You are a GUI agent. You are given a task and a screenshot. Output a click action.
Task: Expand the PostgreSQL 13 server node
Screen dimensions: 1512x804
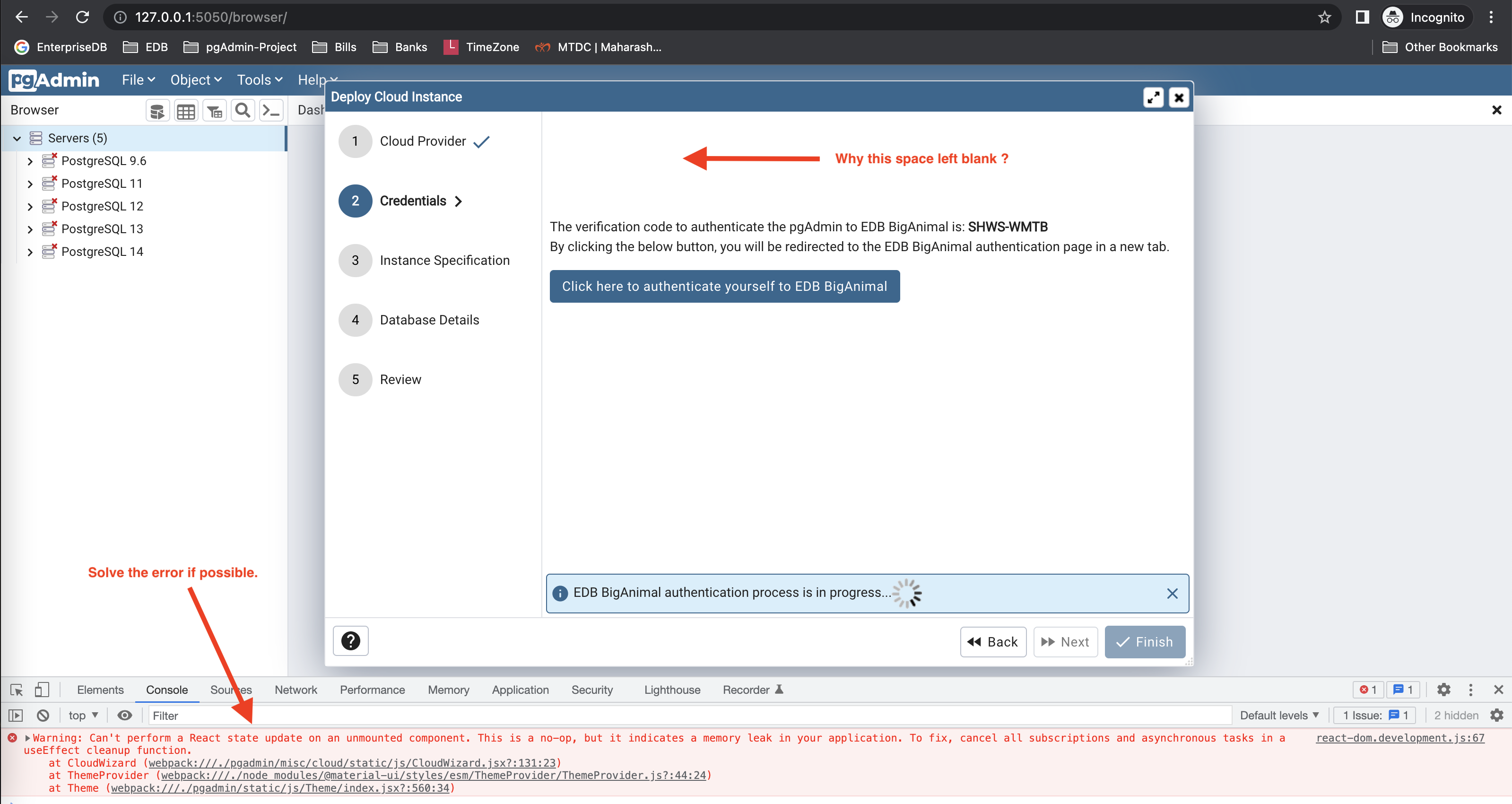[30, 229]
